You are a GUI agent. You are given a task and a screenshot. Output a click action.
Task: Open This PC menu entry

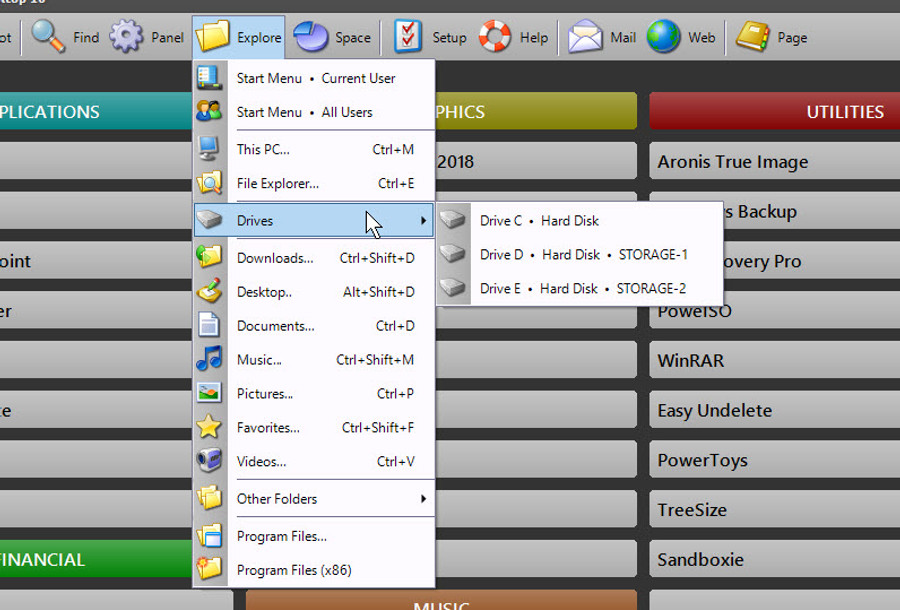tap(314, 149)
